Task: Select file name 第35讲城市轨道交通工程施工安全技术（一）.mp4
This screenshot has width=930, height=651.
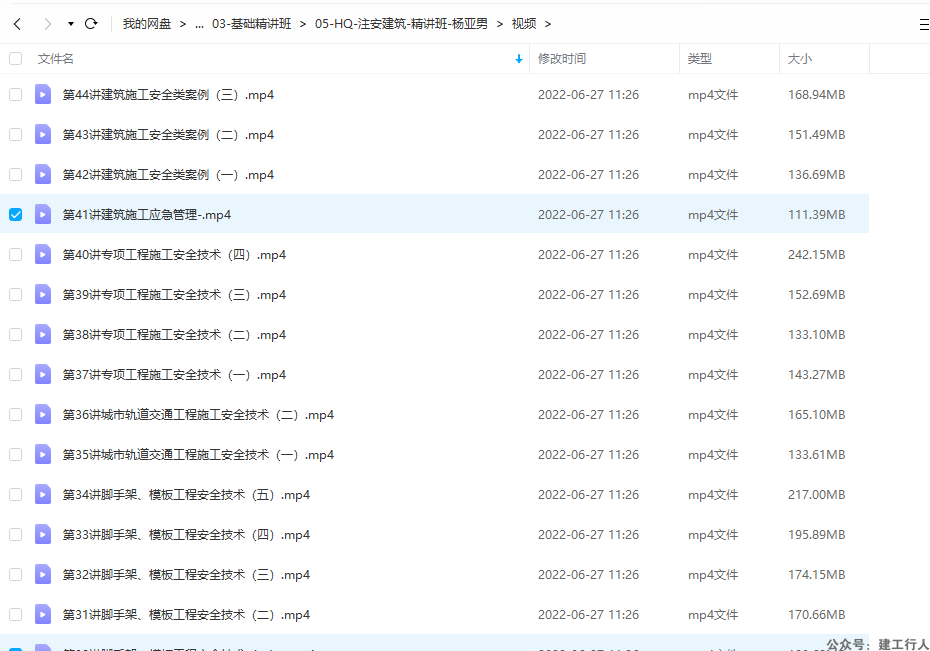Action: tap(198, 455)
